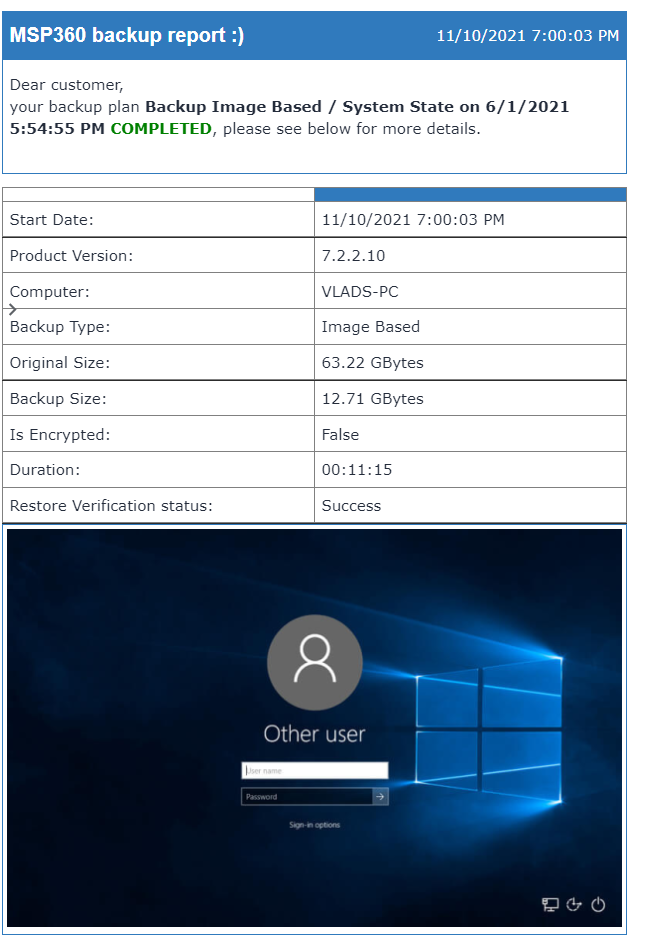This screenshot has height=941, width=659.
Task: Click the 'Dear customer,' greeting line
Action: (67, 85)
